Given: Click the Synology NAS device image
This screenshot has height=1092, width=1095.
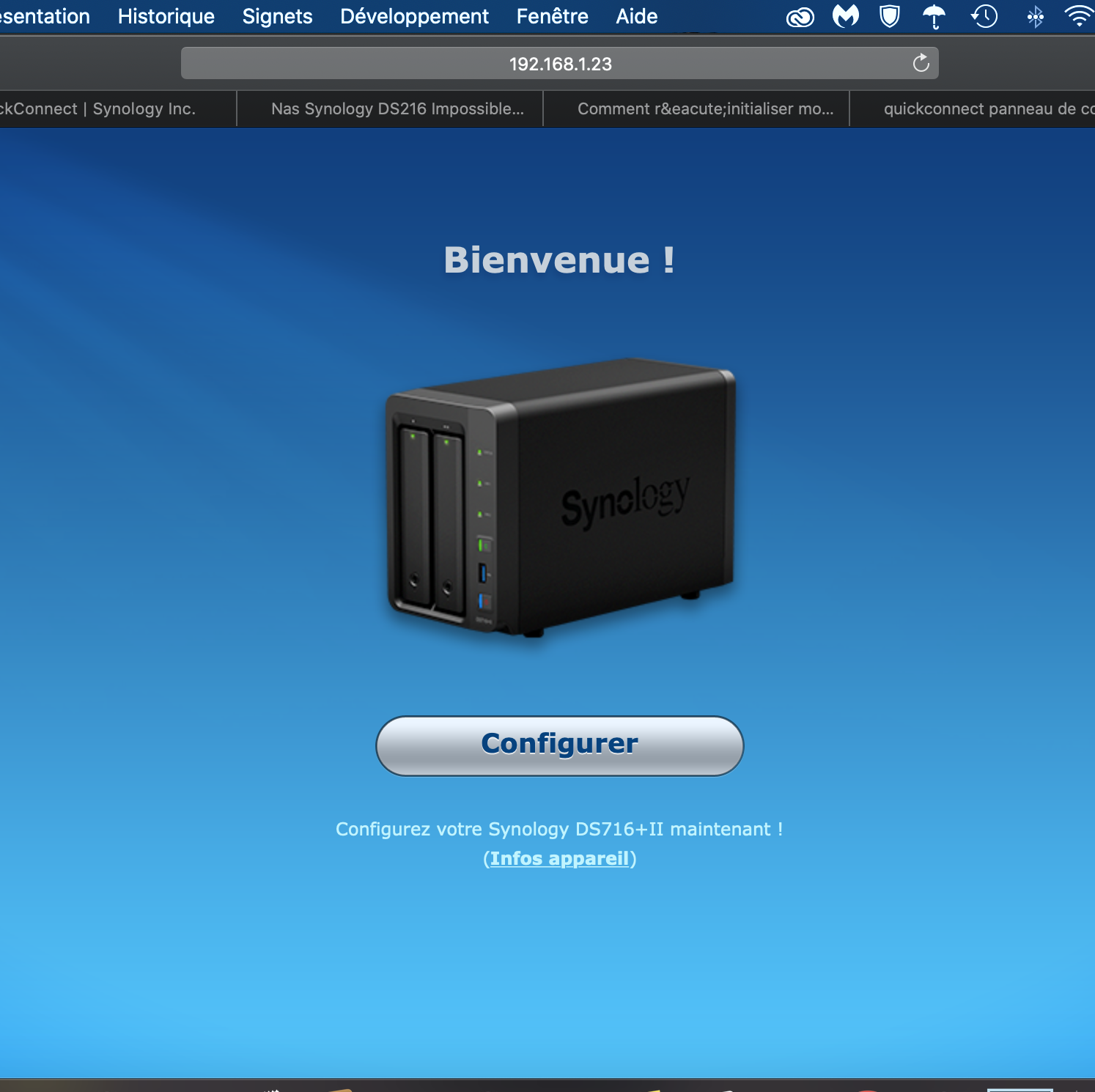Looking at the screenshot, I should (x=561, y=497).
